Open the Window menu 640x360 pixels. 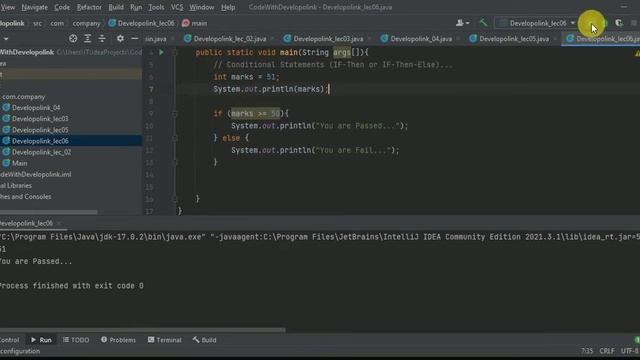[201, 7]
